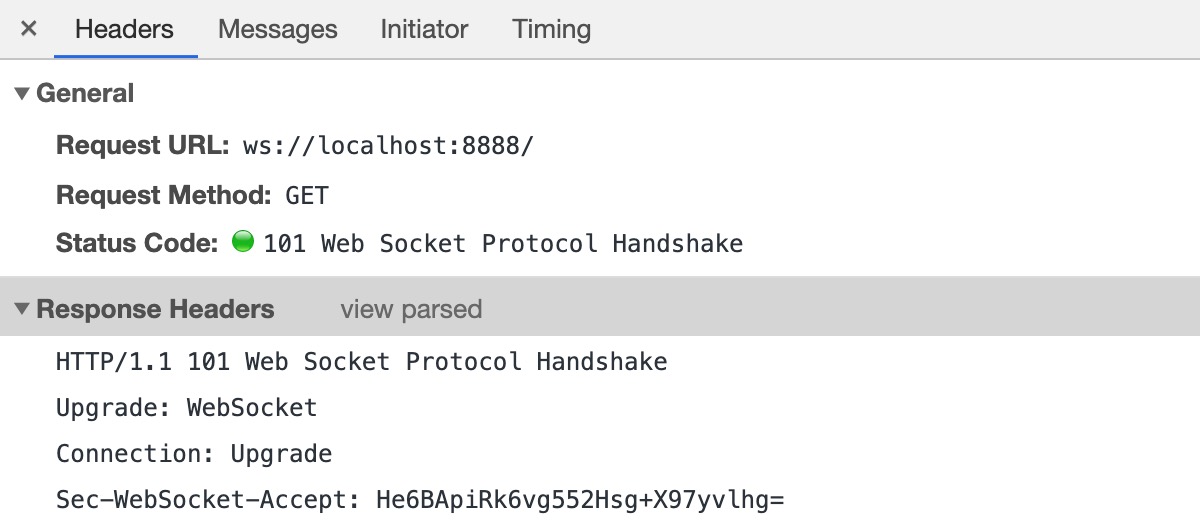This screenshot has height=520, width=1200.
Task: Select the GET request method value
Action: click(307, 195)
